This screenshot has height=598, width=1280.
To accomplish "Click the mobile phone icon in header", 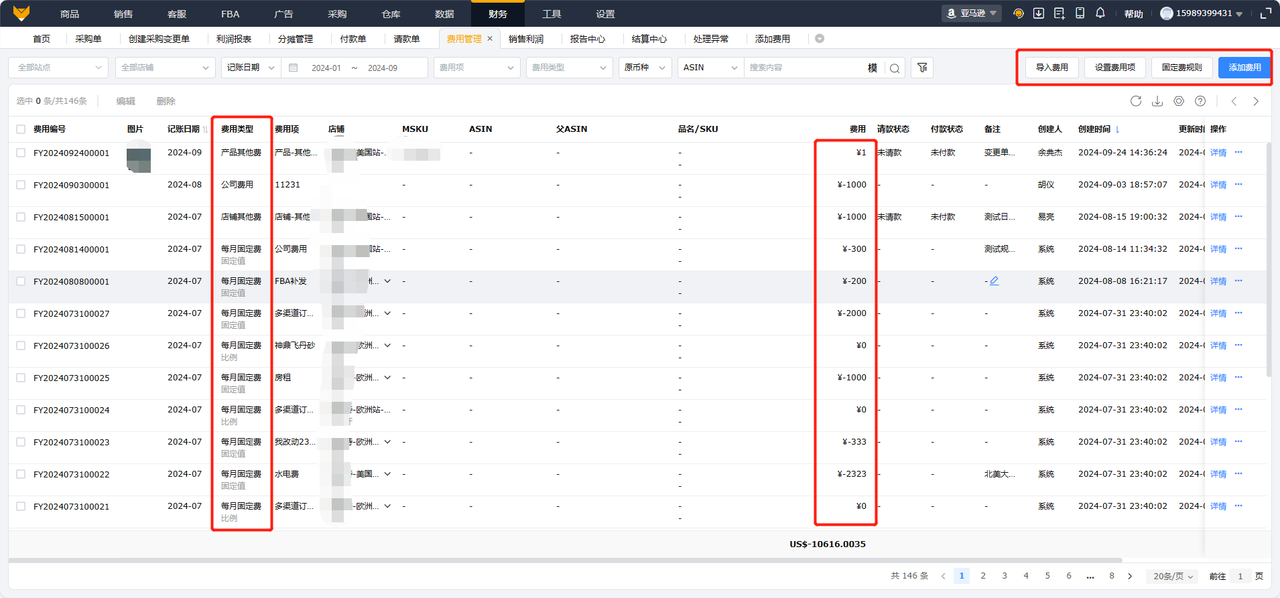I will point(1080,13).
